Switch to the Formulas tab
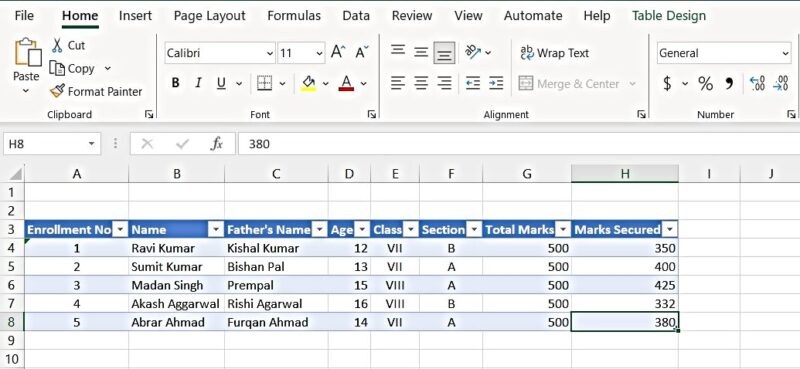The width and height of the screenshot is (800, 369). 294,16
